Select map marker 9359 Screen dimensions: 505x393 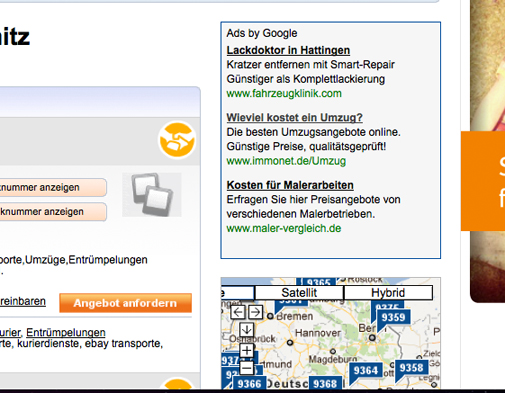point(393,317)
